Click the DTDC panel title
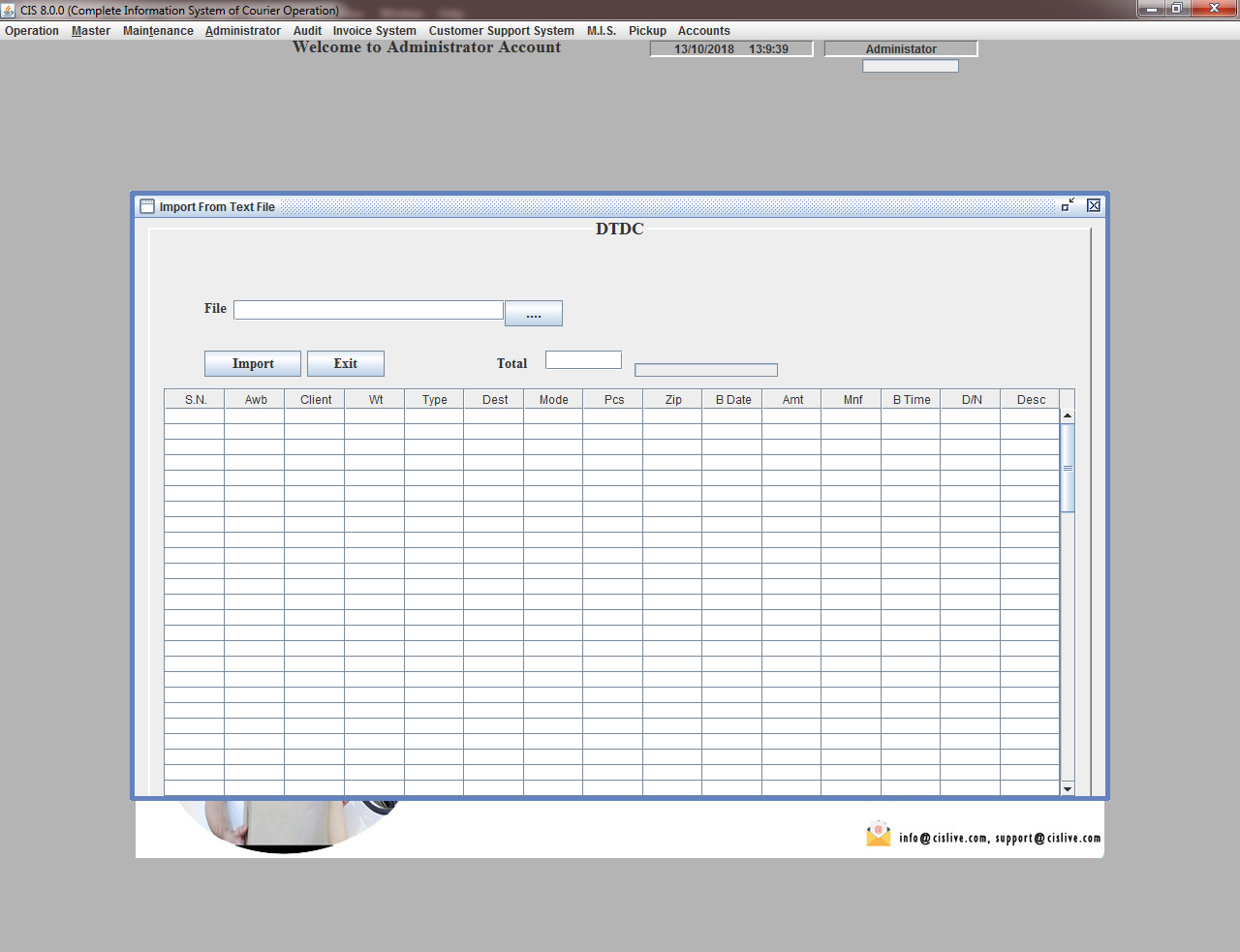This screenshot has width=1240, height=952. (x=620, y=229)
